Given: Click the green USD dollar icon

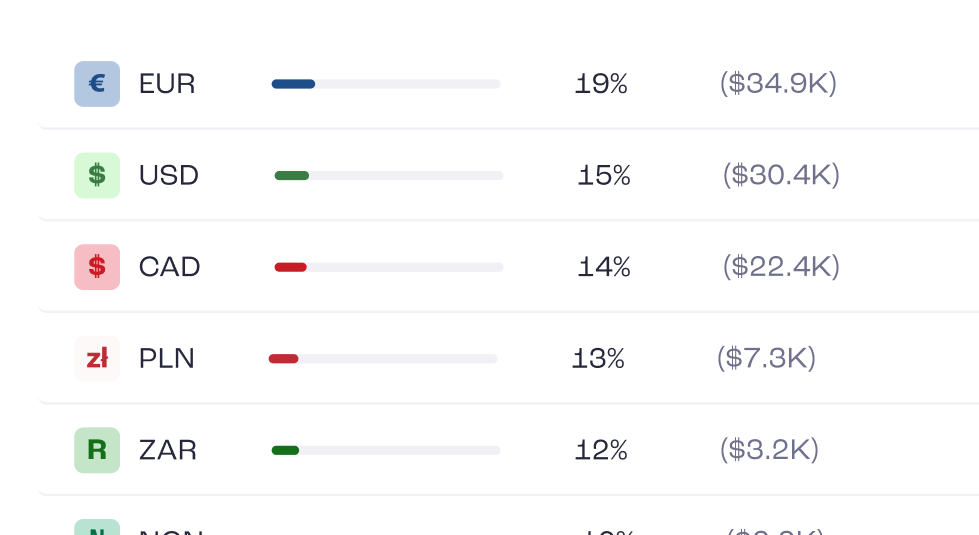Looking at the screenshot, I should coord(97,175).
